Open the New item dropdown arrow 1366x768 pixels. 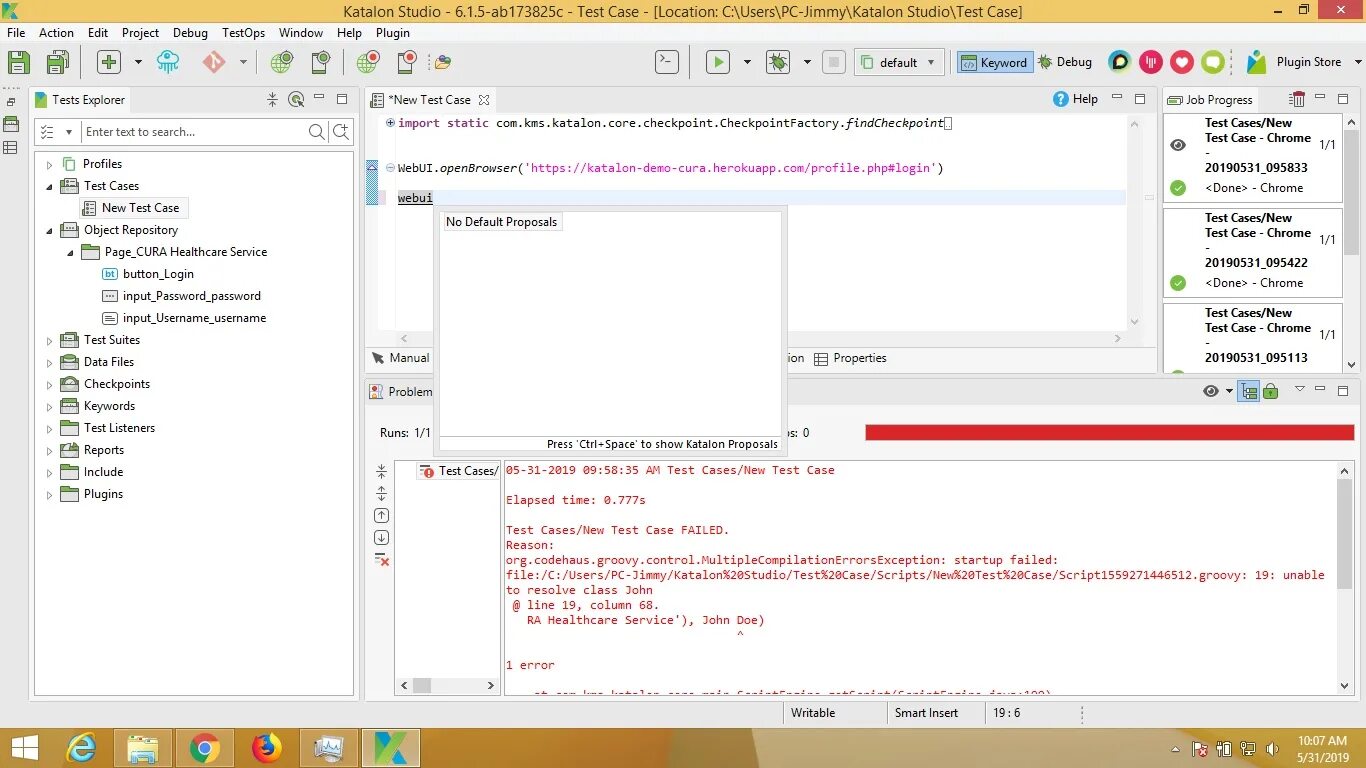(x=138, y=62)
